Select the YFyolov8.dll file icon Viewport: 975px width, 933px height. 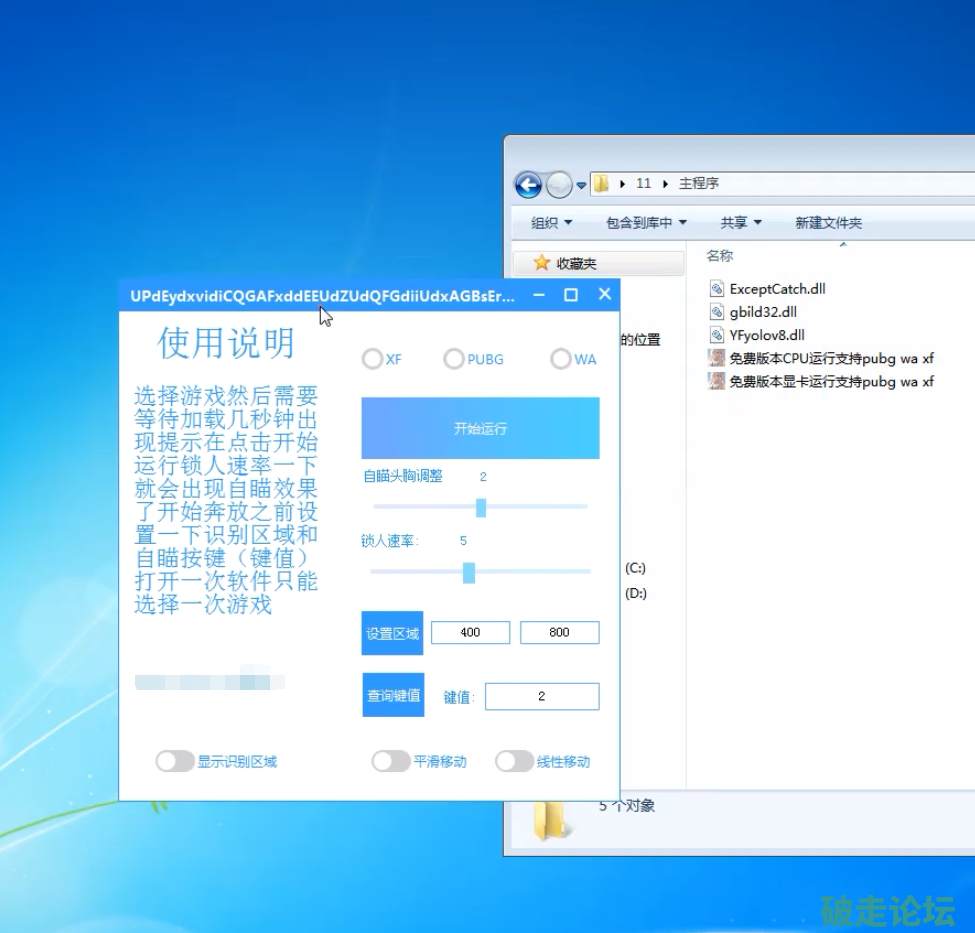point(717,334)
